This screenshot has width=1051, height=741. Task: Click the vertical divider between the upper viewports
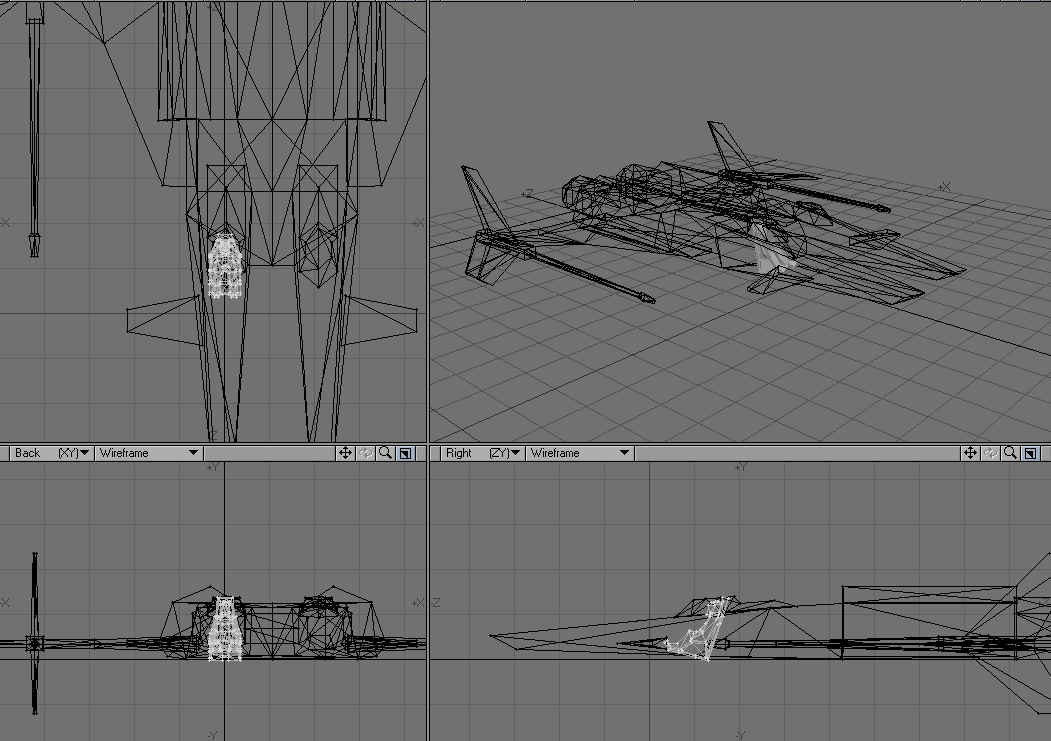(428, 220)
